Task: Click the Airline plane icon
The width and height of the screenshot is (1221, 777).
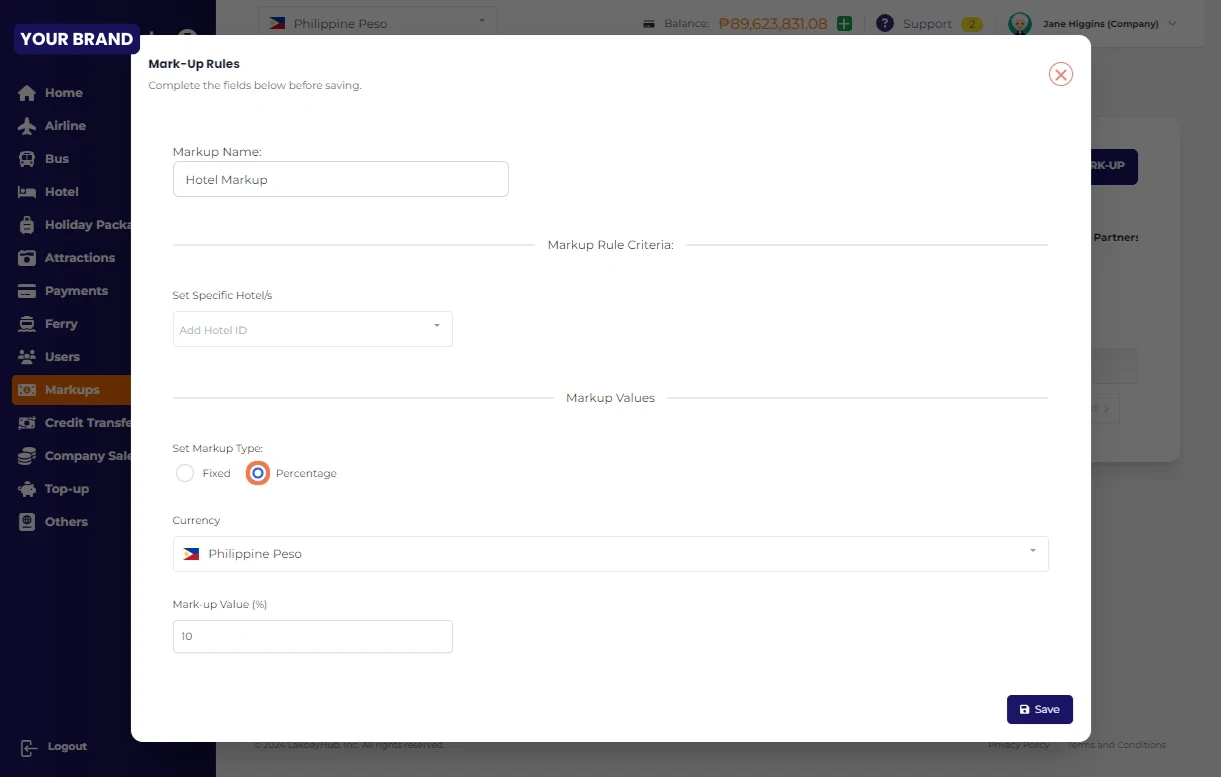Action: 27,126
